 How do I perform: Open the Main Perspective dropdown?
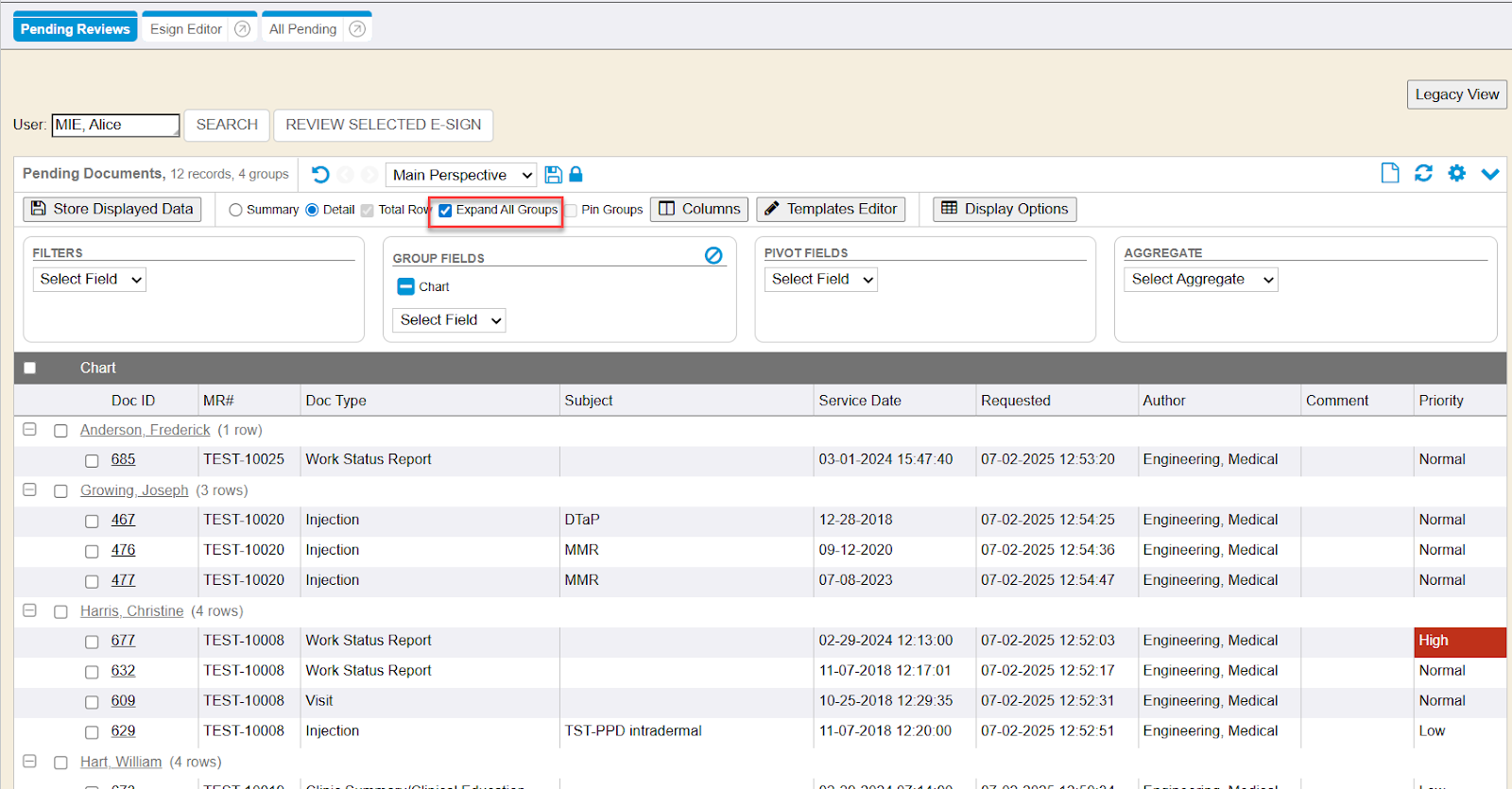click(461, 175)
